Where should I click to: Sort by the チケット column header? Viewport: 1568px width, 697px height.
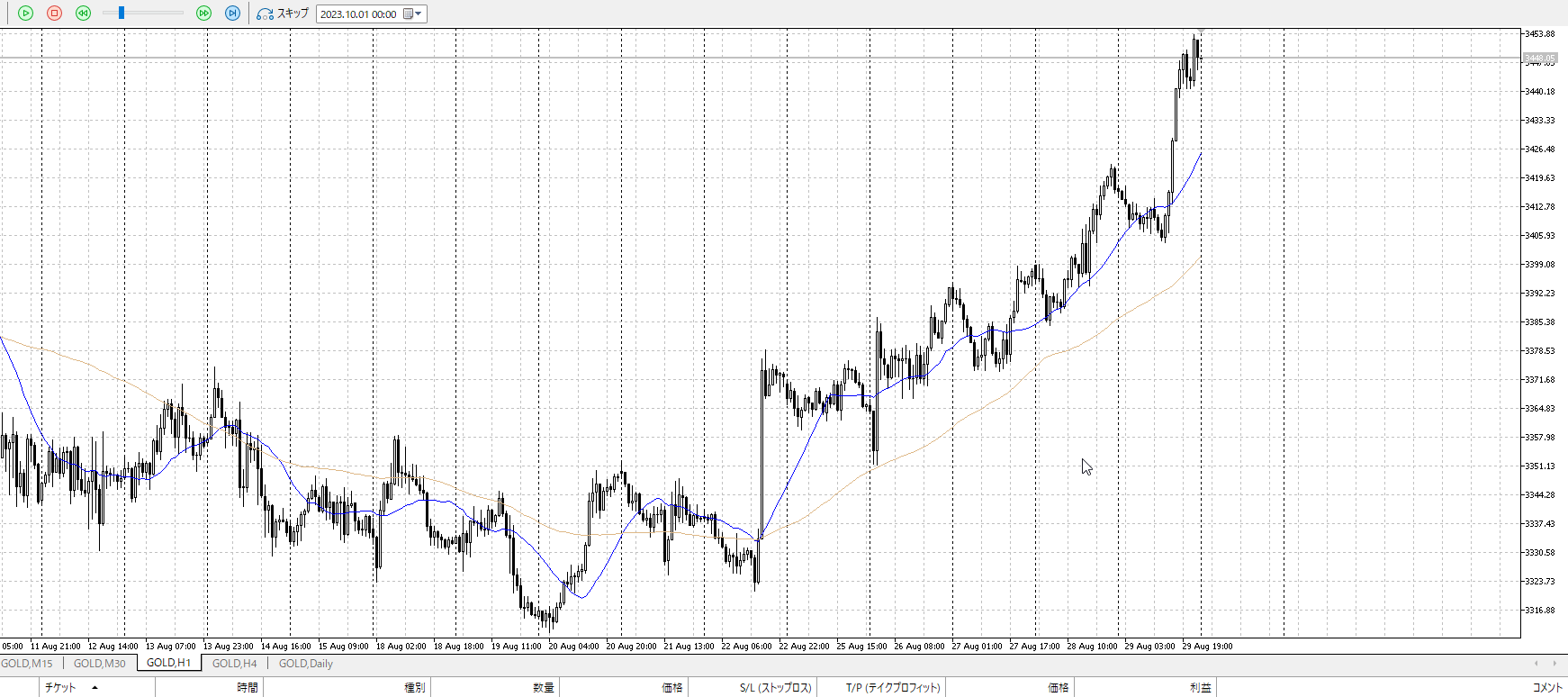[x=60, y=688]
